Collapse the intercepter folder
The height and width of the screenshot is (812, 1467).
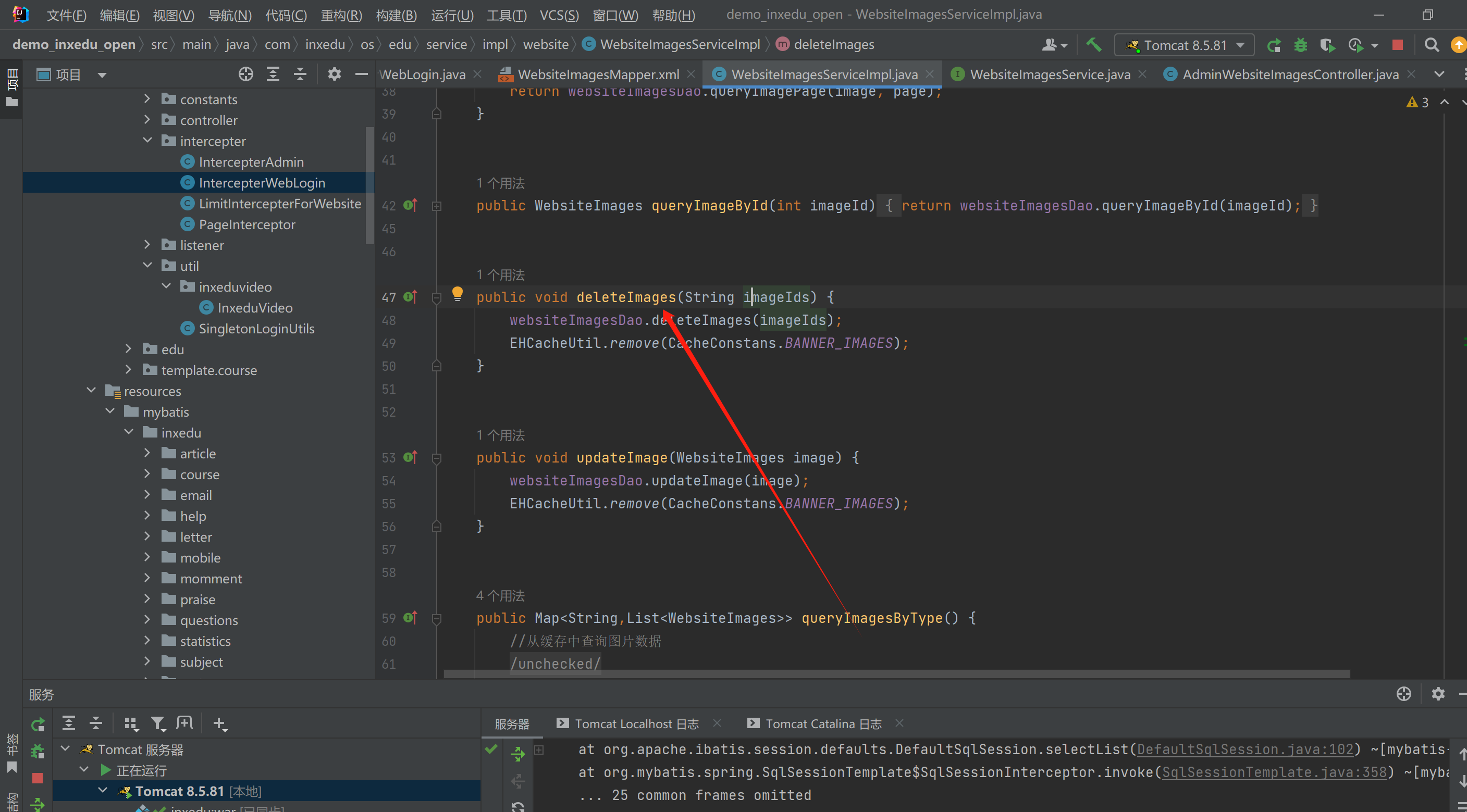(x=147, y=141)
